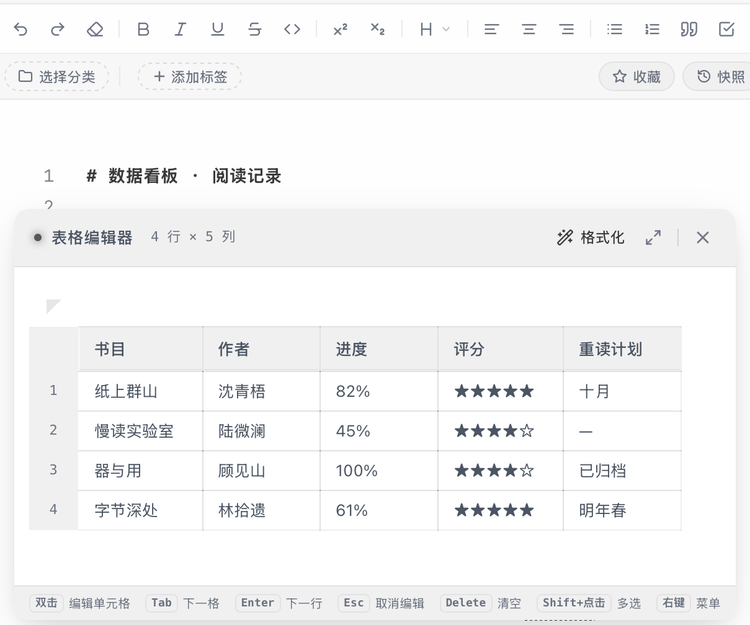Click the 收藏 favorite button

(x=637, y=77)
